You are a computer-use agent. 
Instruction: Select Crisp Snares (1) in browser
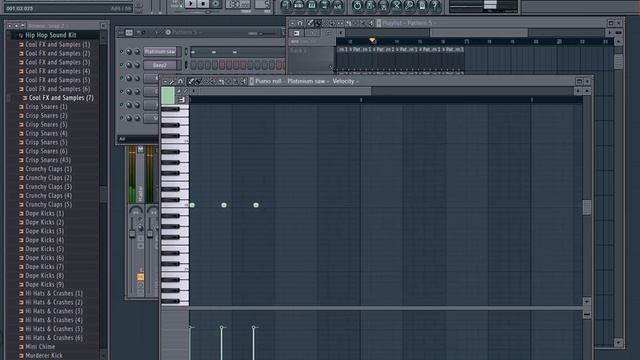[46, 107]
